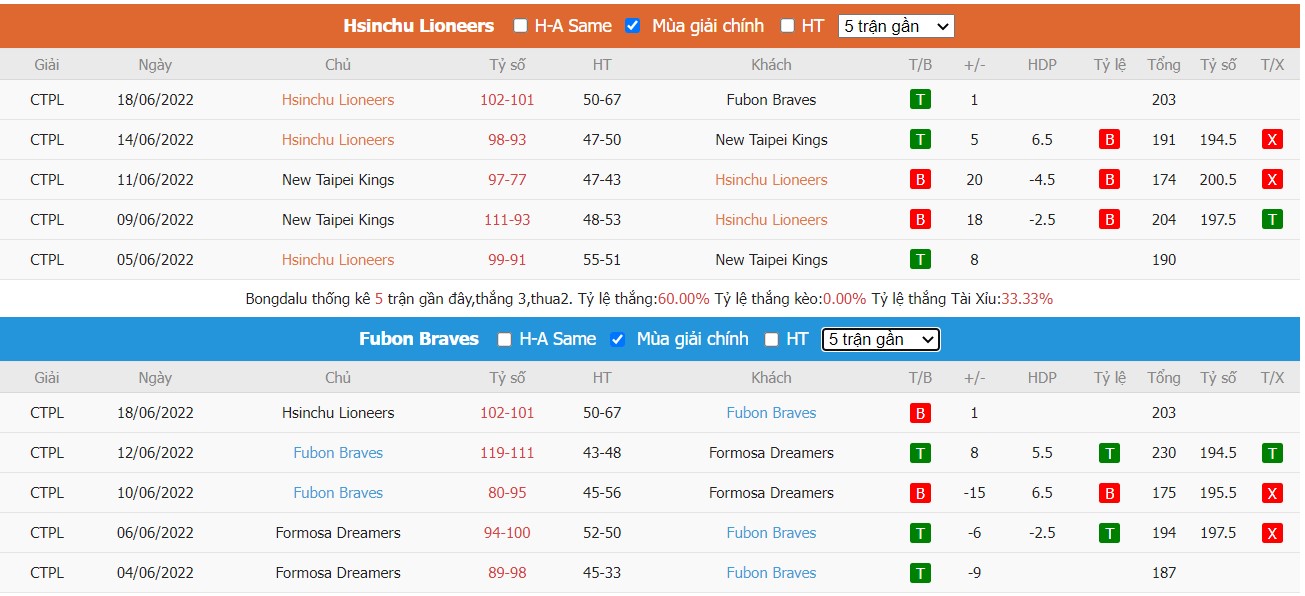The width and height of the screenshot is (1305, 596).
Task: Tick H-A Same checkbox in Fubon Braves header
Action: pyautogui.click(x=504, y=339)
